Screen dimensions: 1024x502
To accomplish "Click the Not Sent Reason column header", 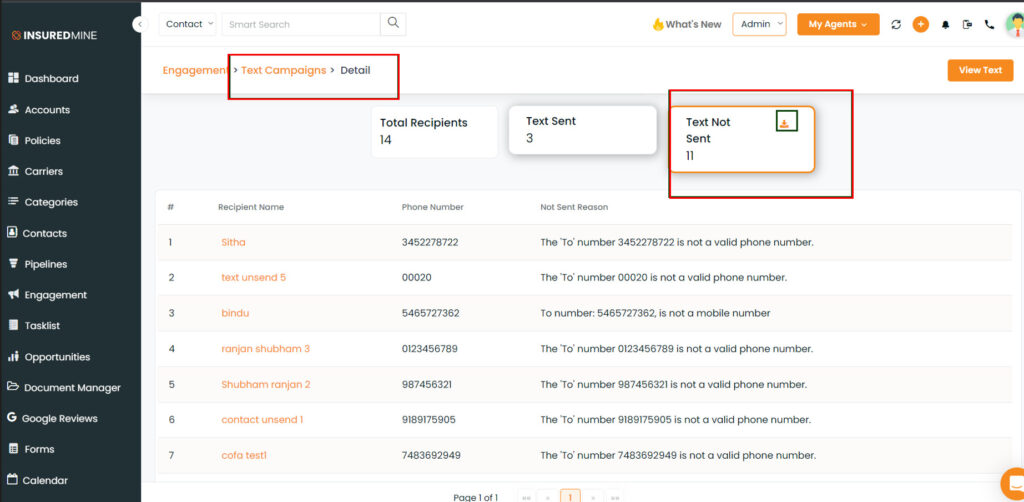I will click(x=574, y=207).
